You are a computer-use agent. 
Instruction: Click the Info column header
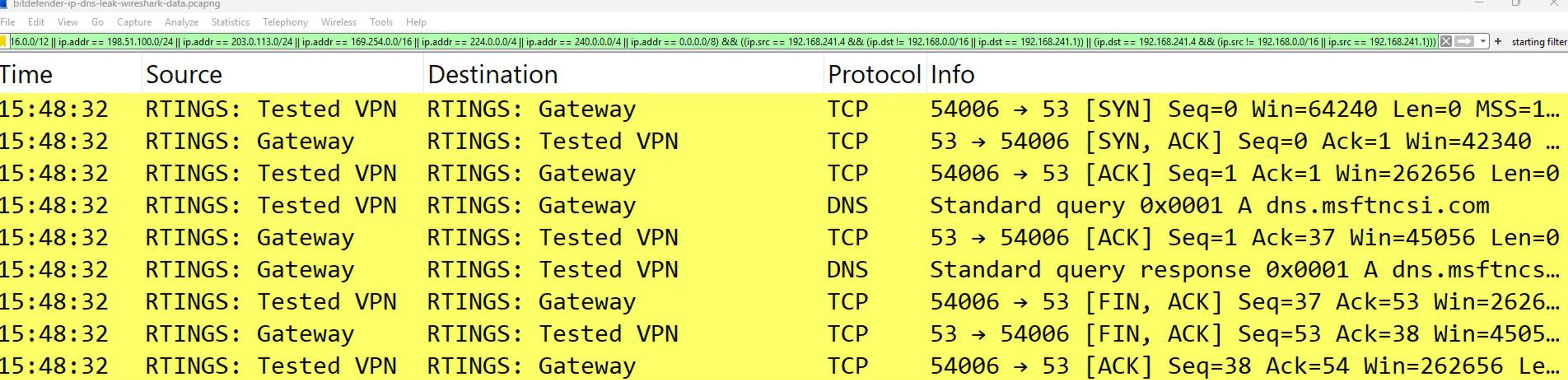pos(953,75)
